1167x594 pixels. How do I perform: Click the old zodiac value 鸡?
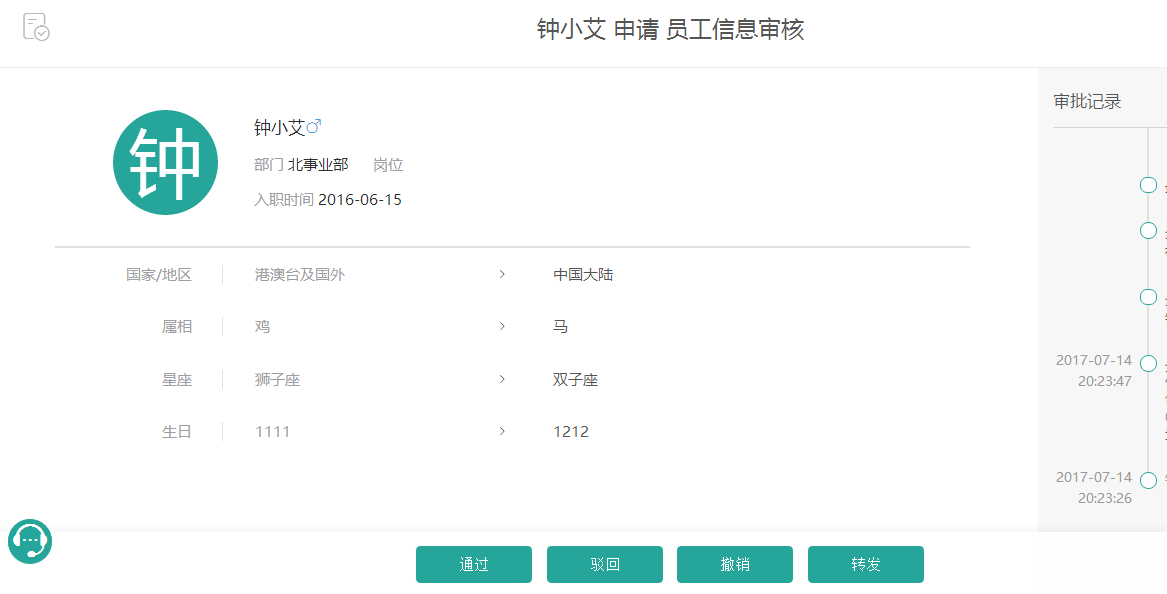pos(262,327)
